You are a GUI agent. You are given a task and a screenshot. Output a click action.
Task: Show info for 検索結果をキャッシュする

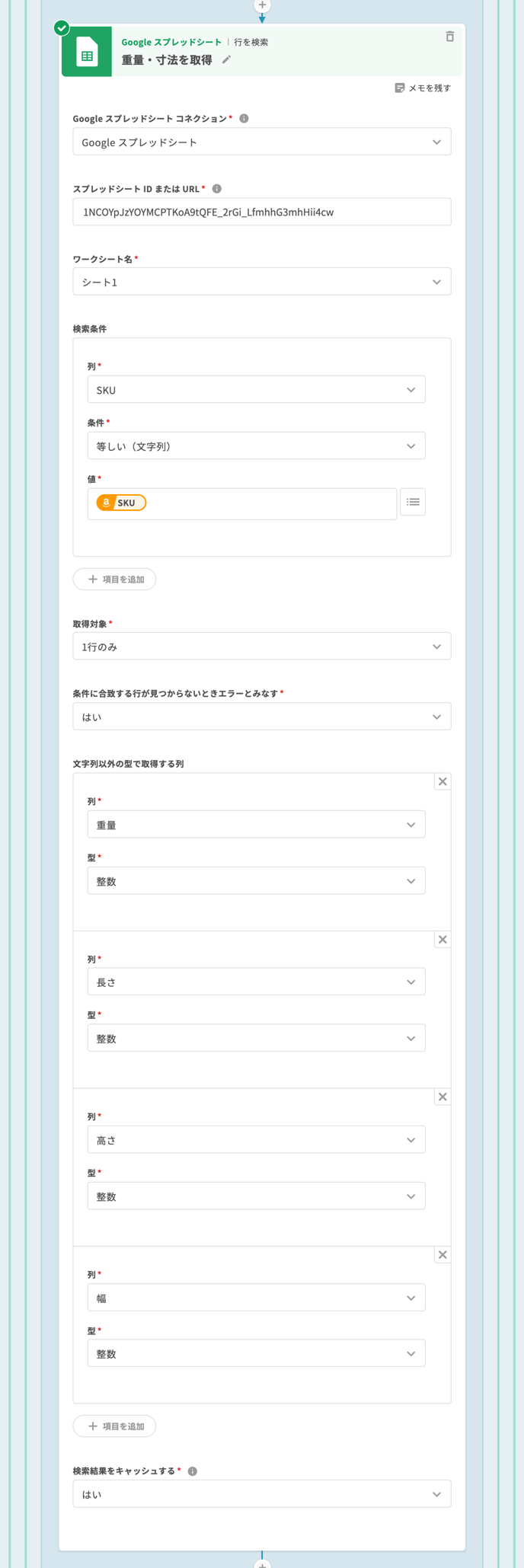pyautogui.click(x=193, y=1471)
